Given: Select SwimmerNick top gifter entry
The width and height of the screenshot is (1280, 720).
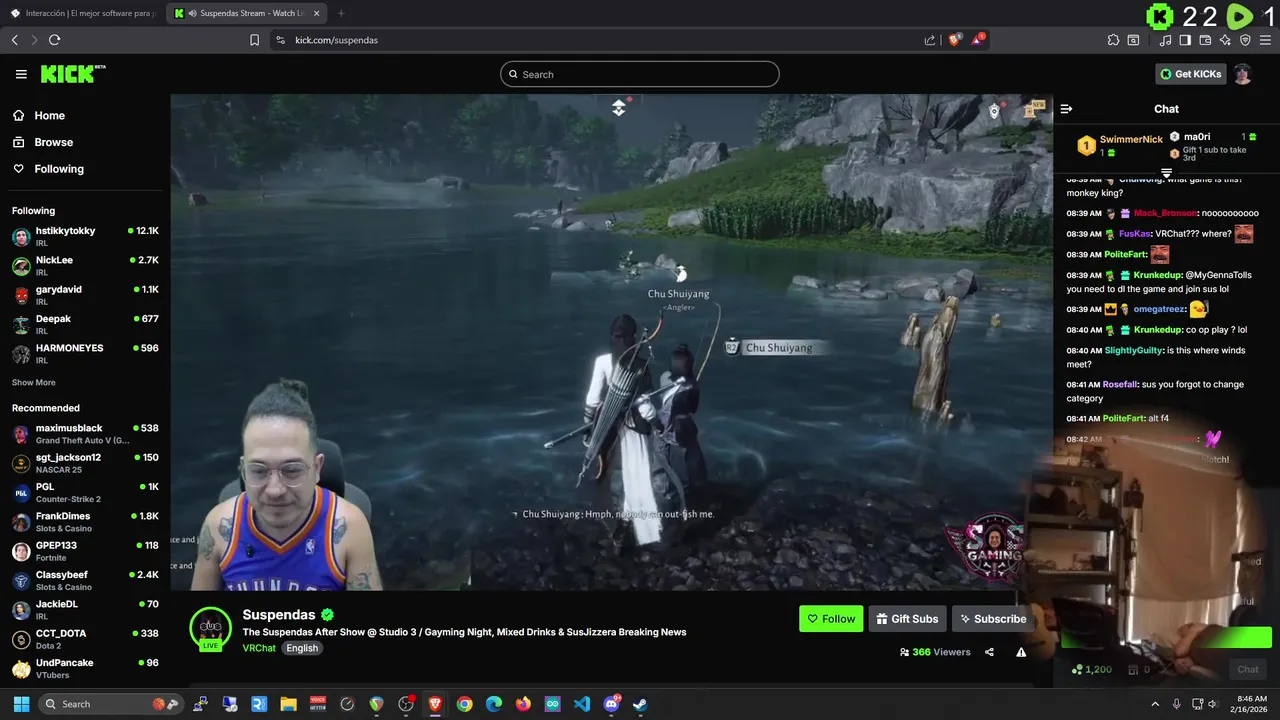Looking at the screenshot, I should coord(1120,145).
